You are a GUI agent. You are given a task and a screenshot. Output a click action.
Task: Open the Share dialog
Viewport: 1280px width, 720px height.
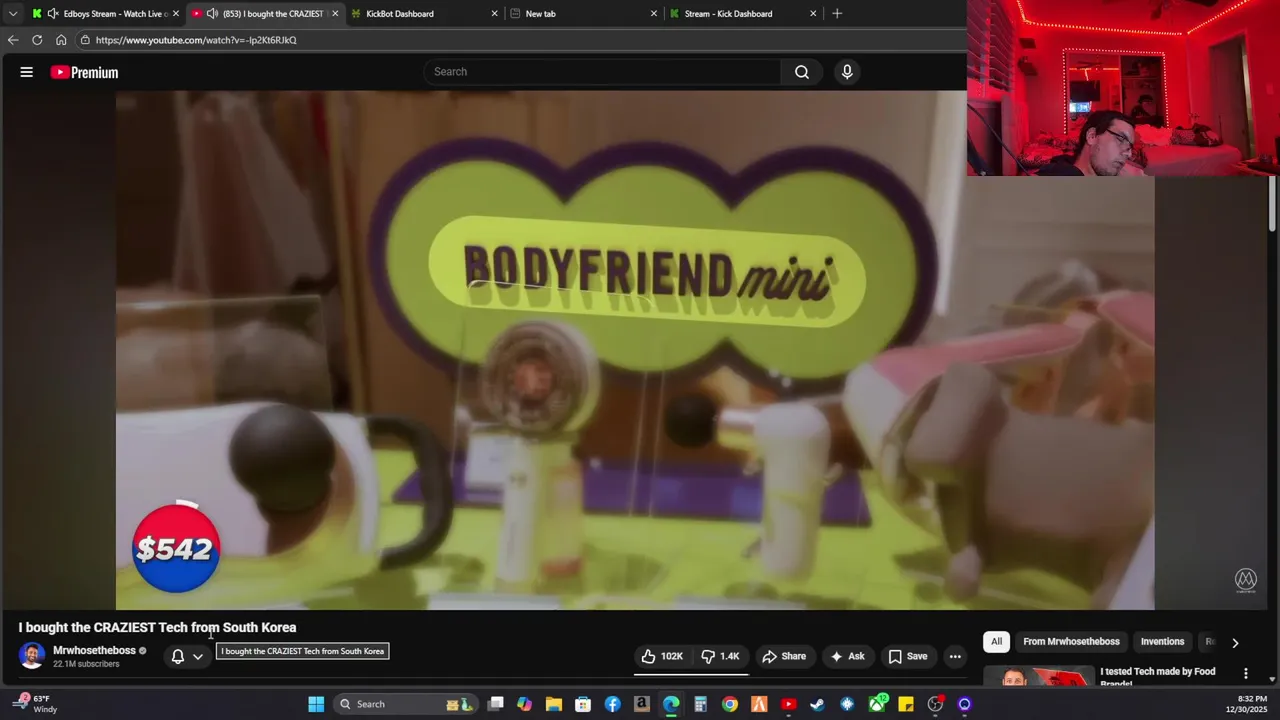(784, 656)
